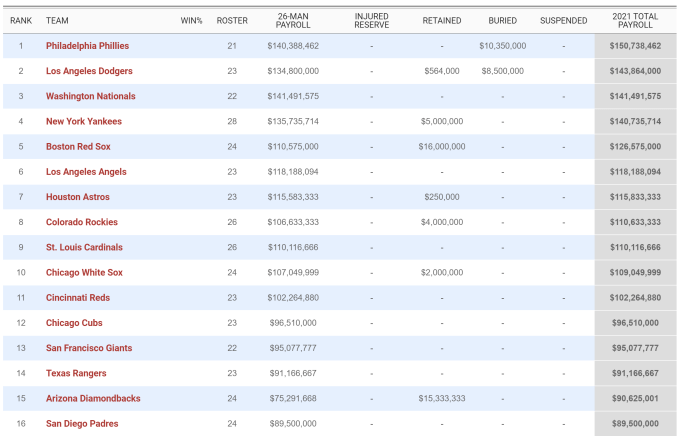This screenshot has height=436, width=678.
Task: Sort by 2021 TOTAL PAYROLL header
Action: point(635,21)
